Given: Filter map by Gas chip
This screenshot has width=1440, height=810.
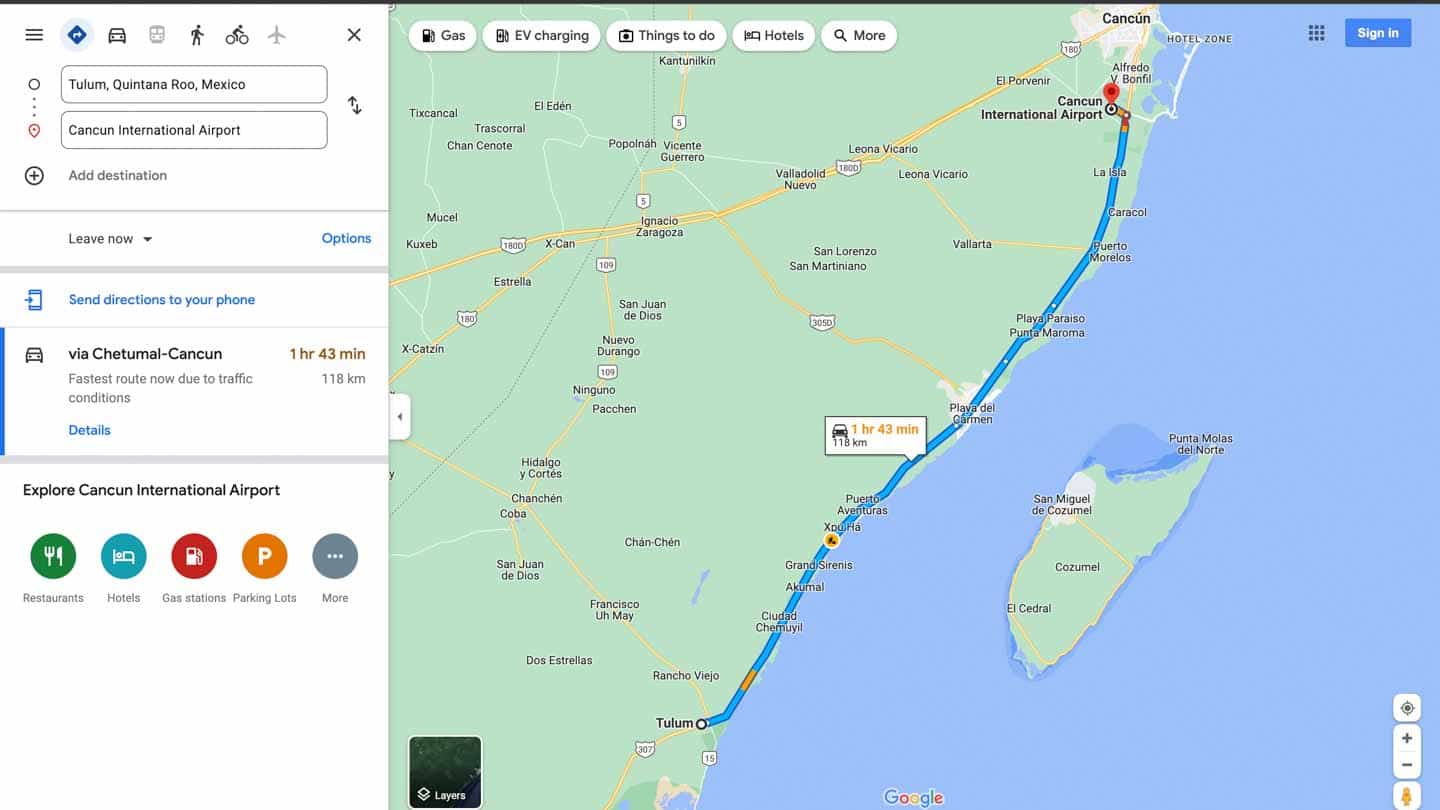Looking at the screenshot, I should click(443, 36).
